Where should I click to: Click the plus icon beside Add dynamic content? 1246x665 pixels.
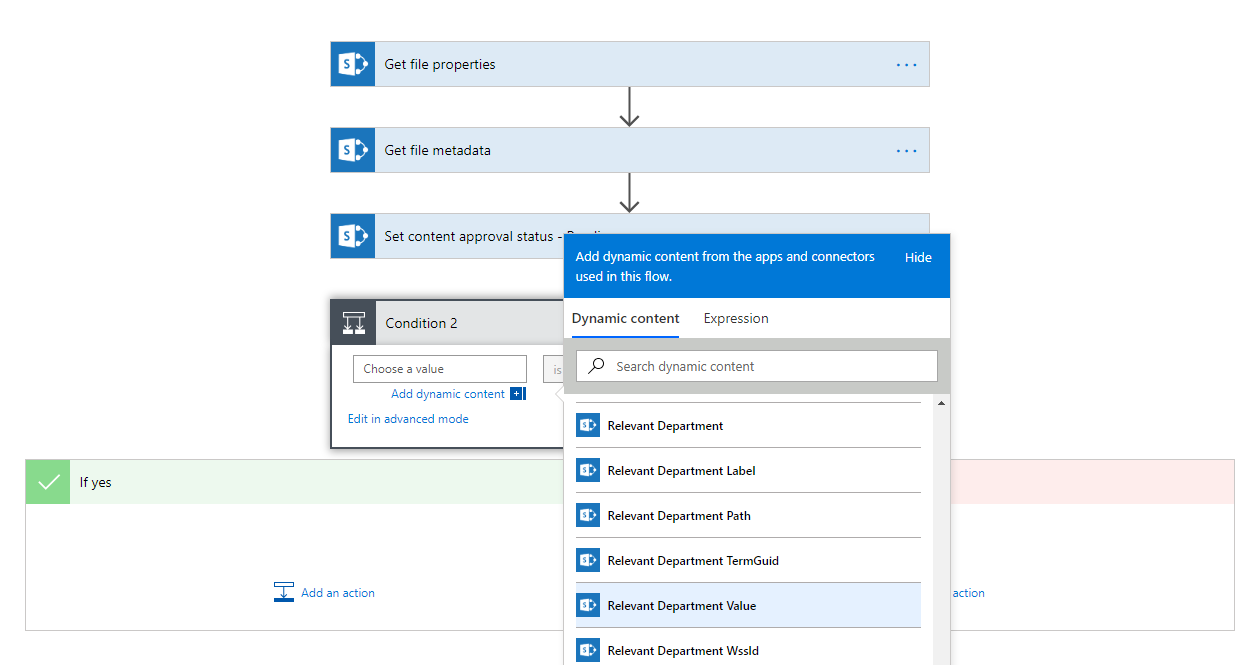pos(517,394)
